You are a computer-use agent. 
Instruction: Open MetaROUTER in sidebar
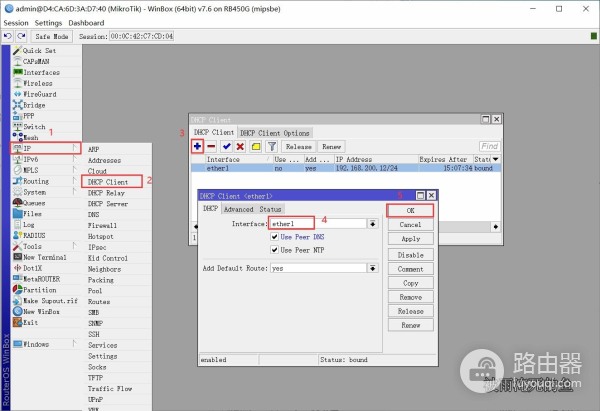46,279
